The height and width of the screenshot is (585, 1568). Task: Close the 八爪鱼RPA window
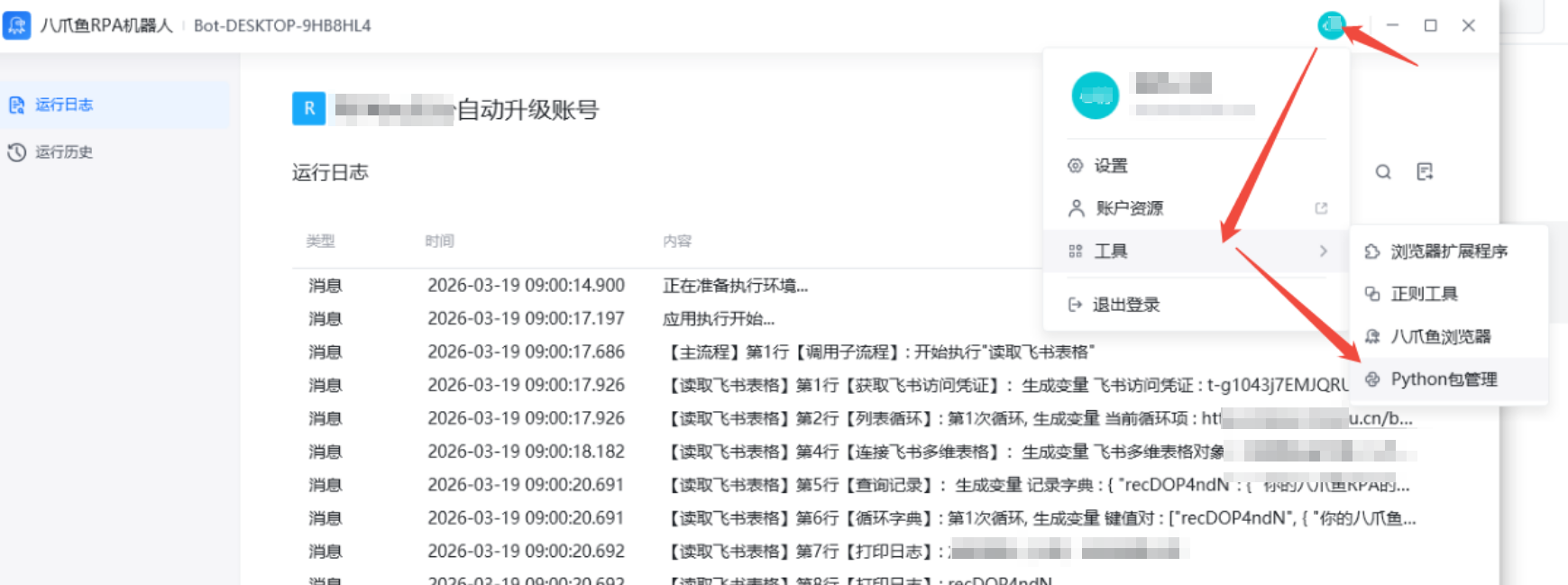(1469, 25)
